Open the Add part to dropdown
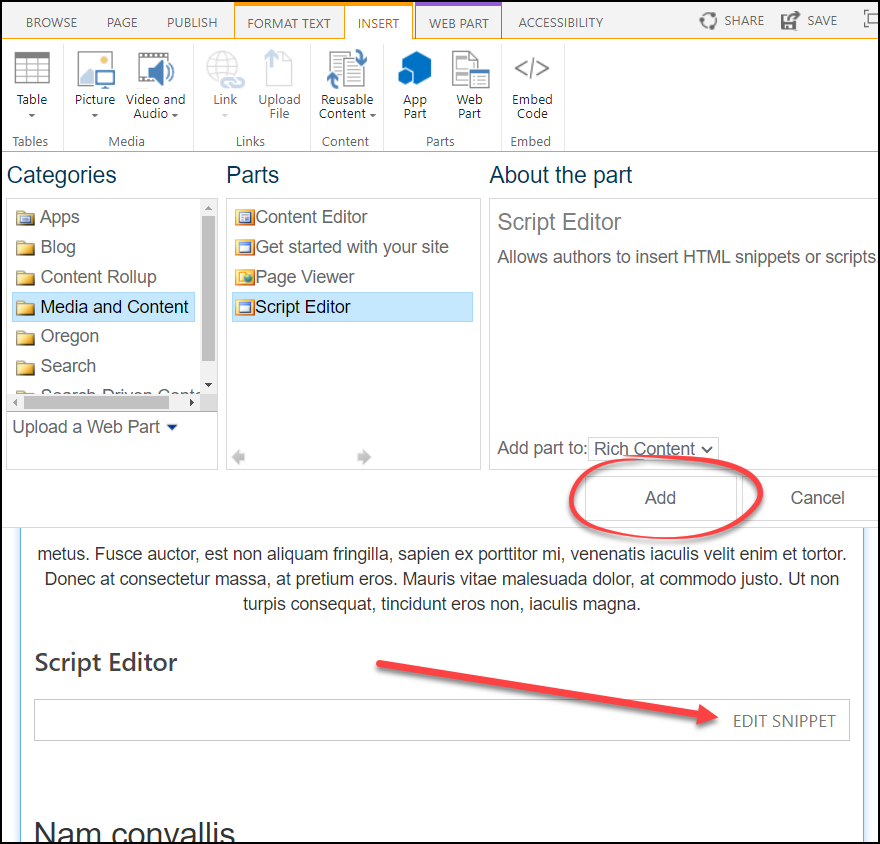The height and width of the screenshot is (844, 880). tap(653, 449)
